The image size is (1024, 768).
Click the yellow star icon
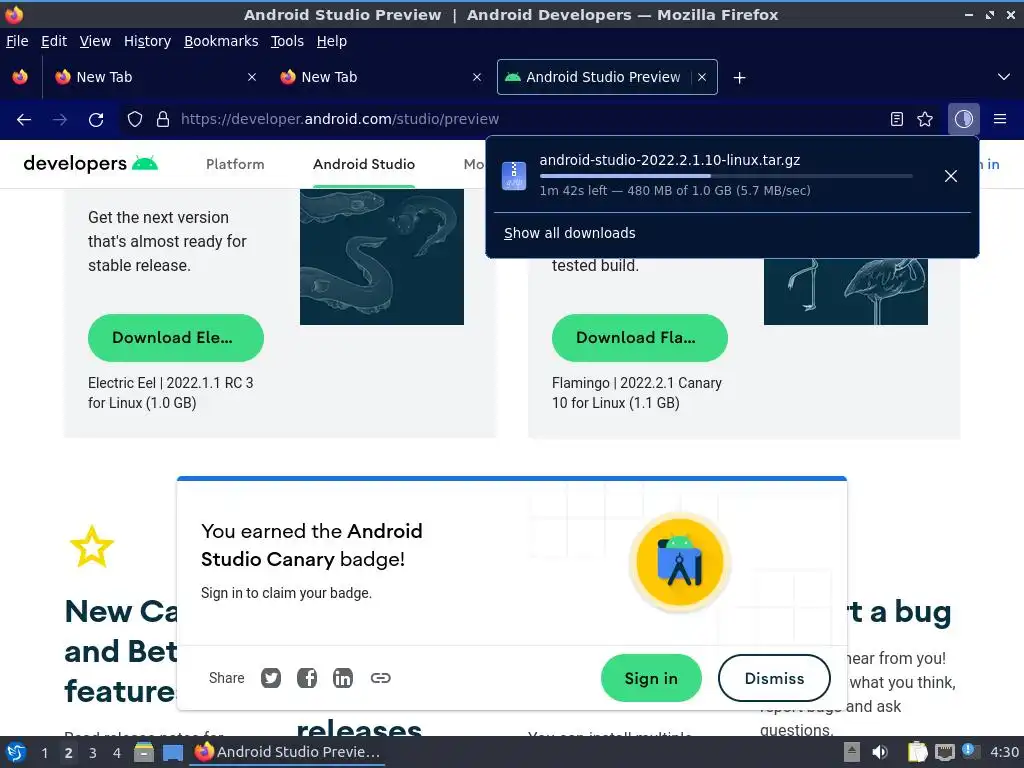pos(92,546)
